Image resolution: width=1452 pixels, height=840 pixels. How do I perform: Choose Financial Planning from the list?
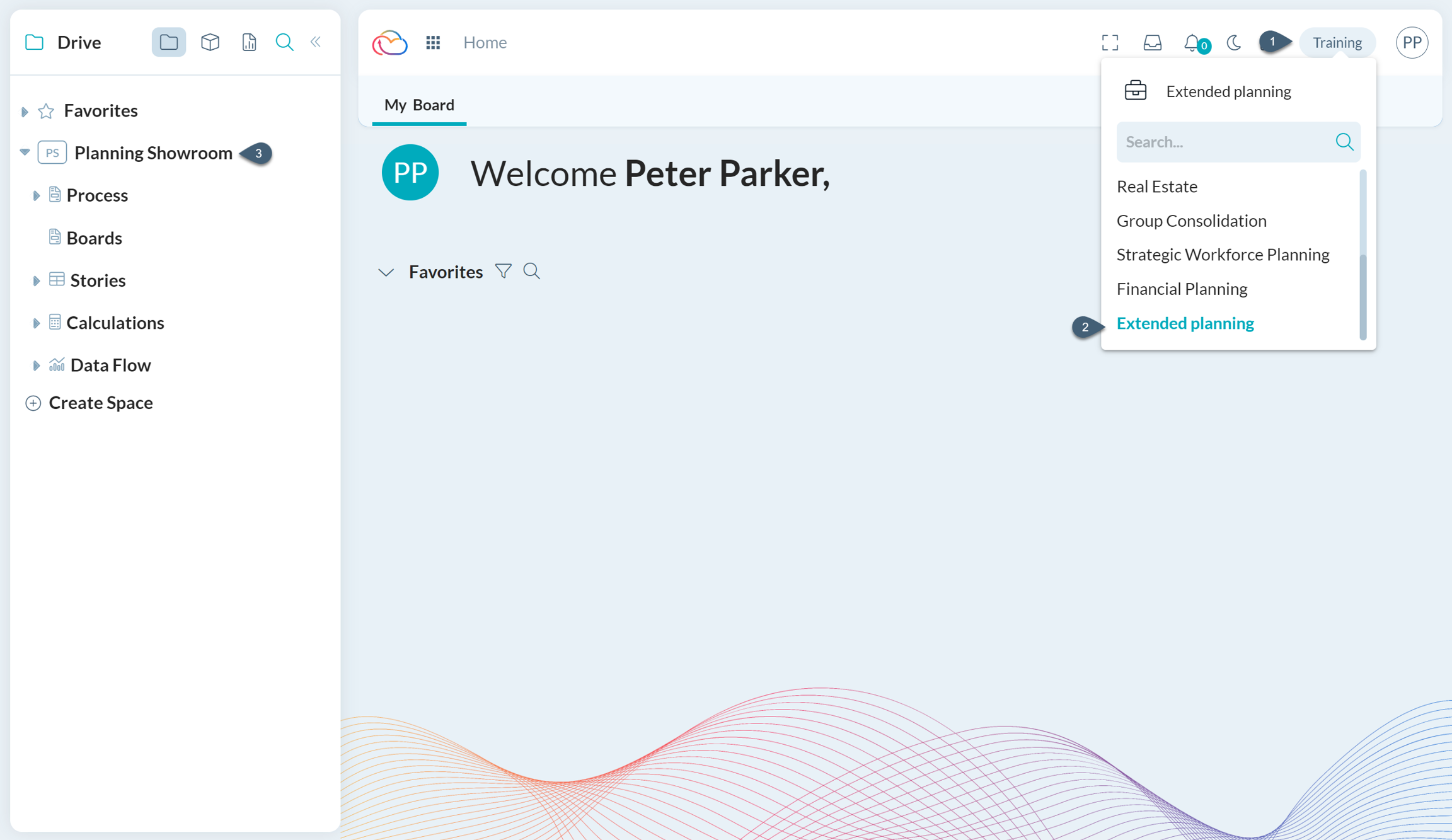tap(1182, 289)
